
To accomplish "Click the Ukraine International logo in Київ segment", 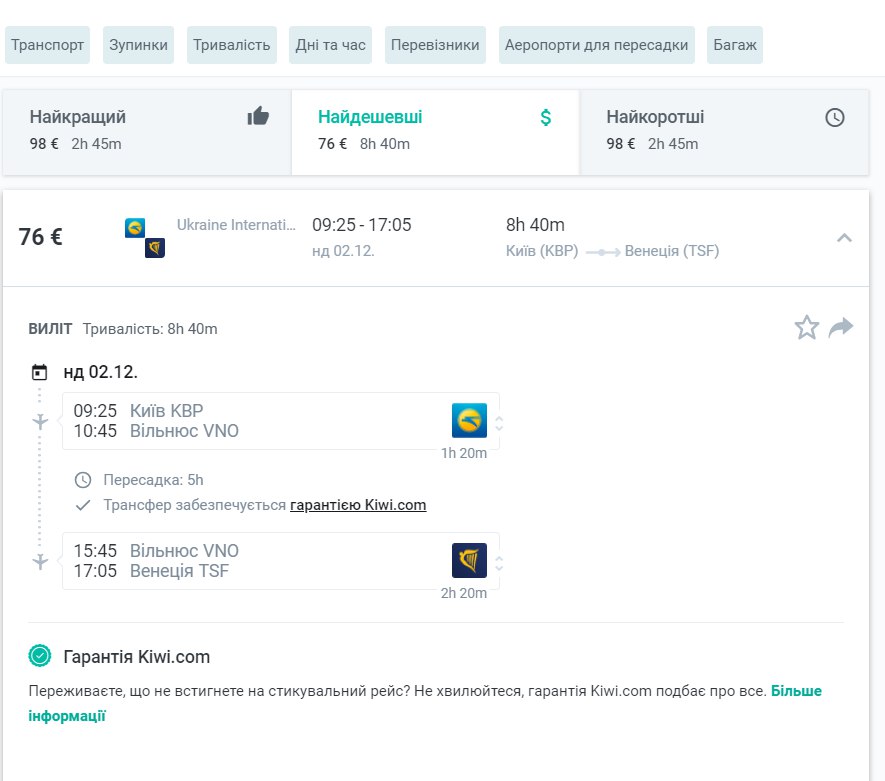I will click(x=469, y=420).
